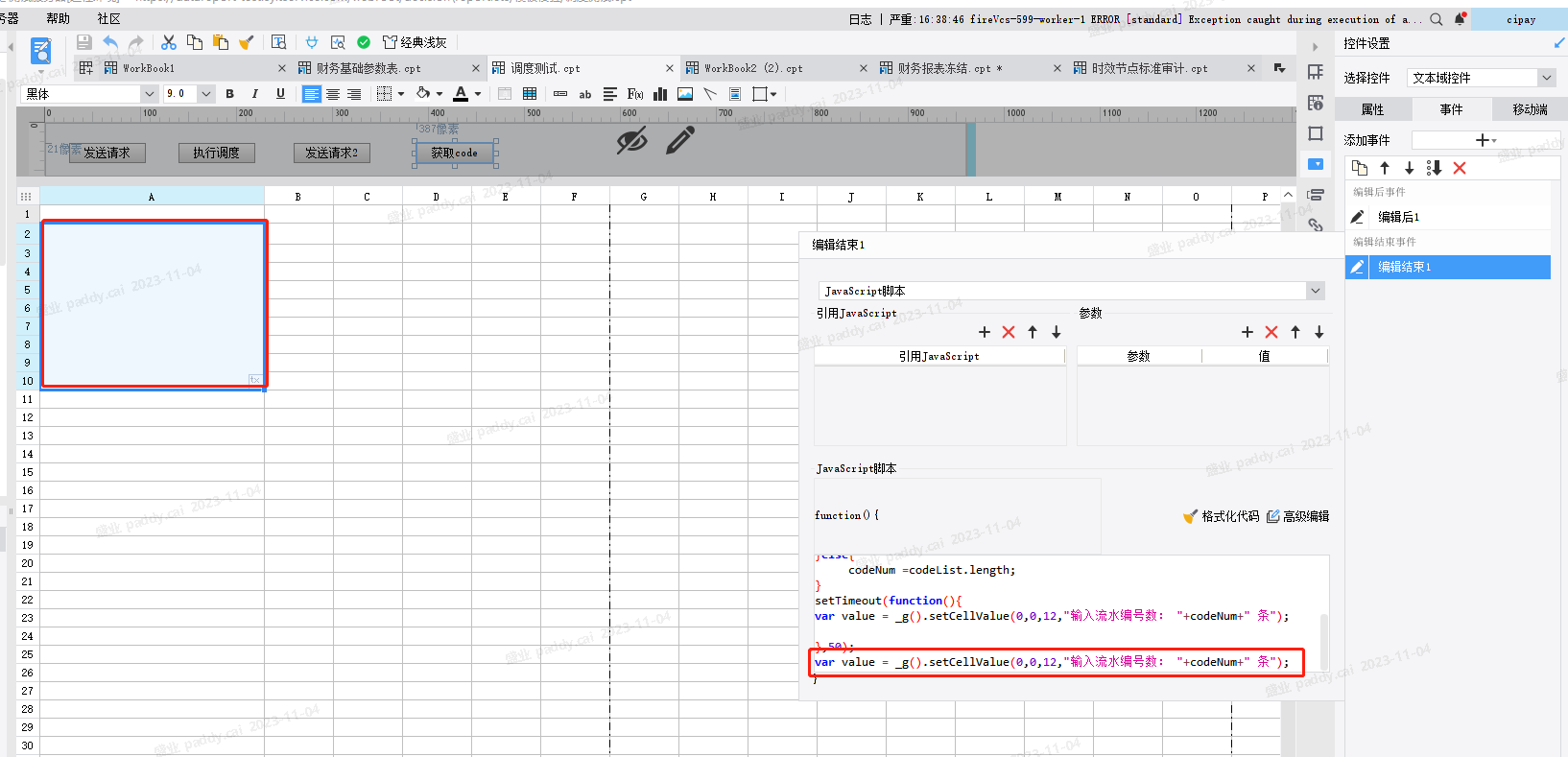This screenshot has width=1568, height=757.
Task: Align text to the left
Action: pos(312,94)
